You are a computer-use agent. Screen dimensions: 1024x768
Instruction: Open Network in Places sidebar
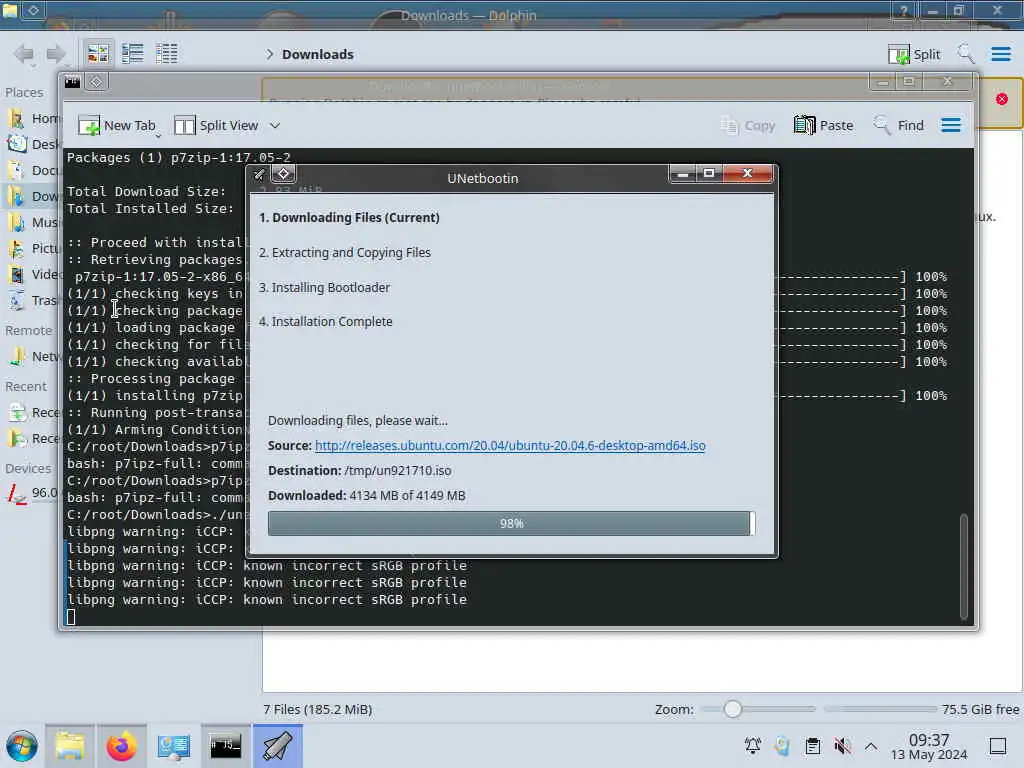tap(33, 357)
